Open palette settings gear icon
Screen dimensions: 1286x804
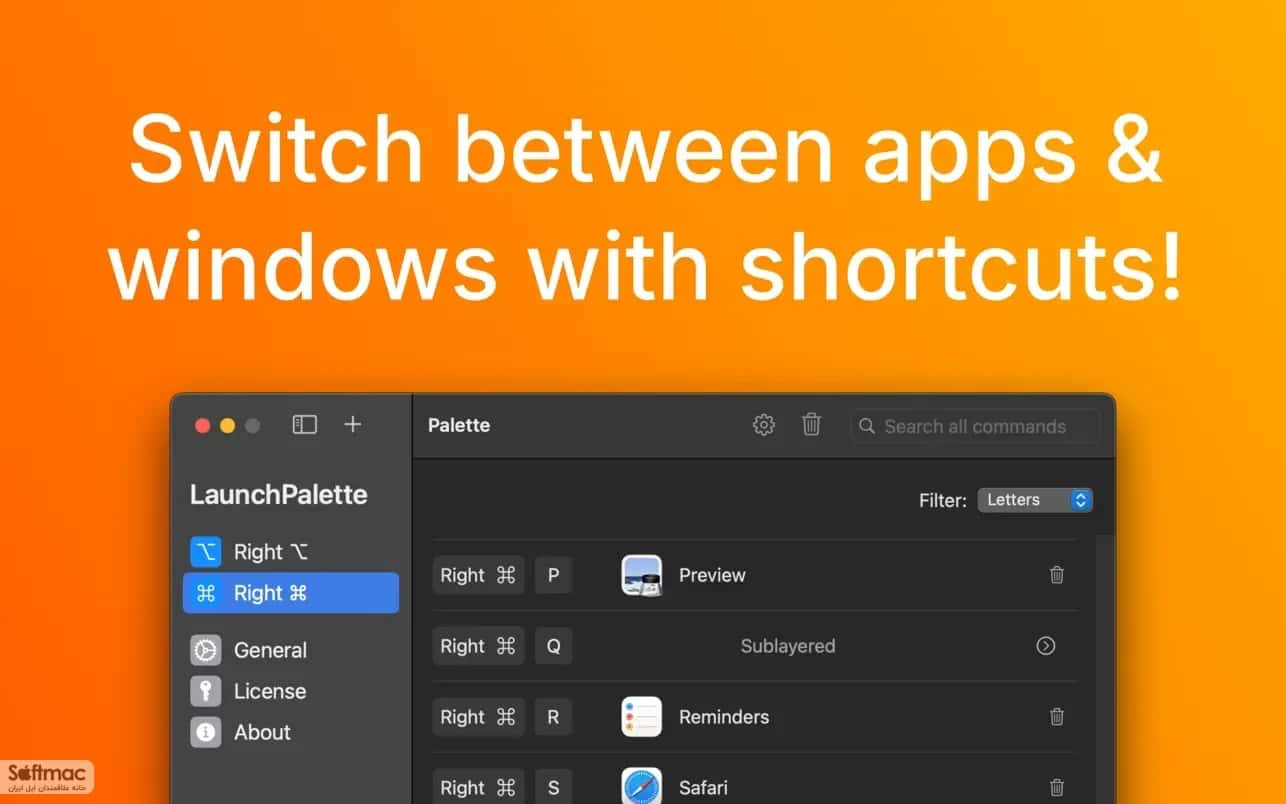click(764, 425)
